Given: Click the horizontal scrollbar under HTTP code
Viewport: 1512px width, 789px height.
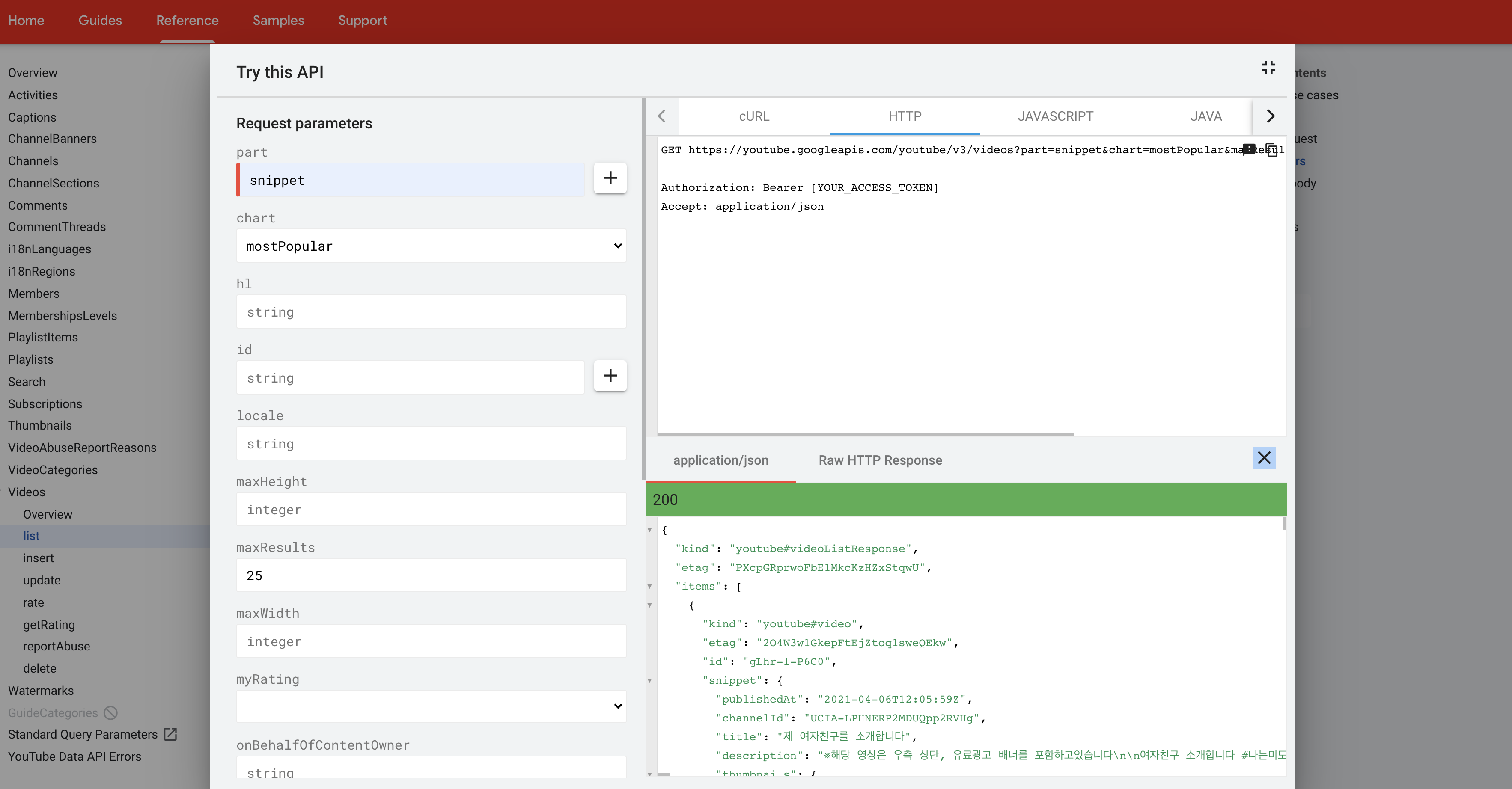Looking at the screenshot, I should (x=865, y=435).
